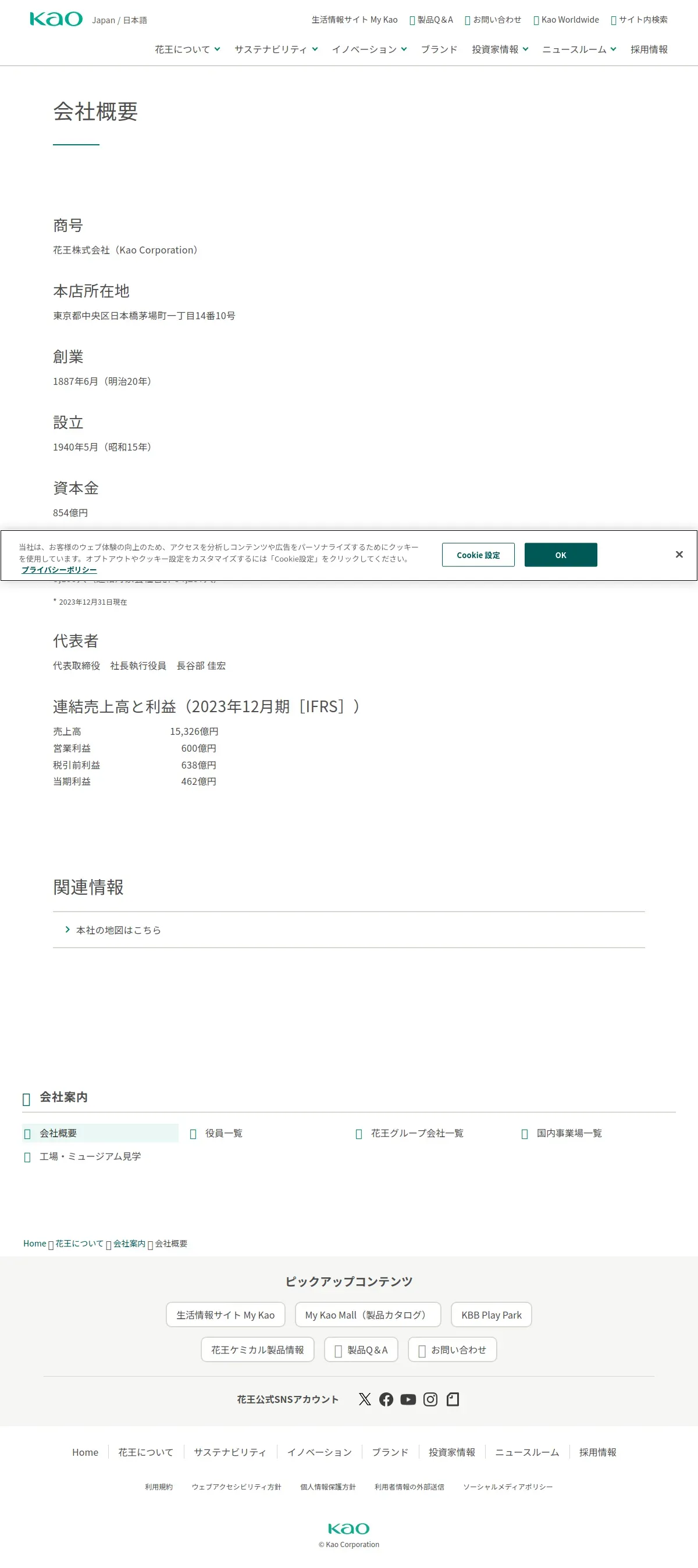Image resolution: width=698 pixels, height=1568 pixels.
Task: Click Japan / 日本語 language label
Action: [119, 20]
